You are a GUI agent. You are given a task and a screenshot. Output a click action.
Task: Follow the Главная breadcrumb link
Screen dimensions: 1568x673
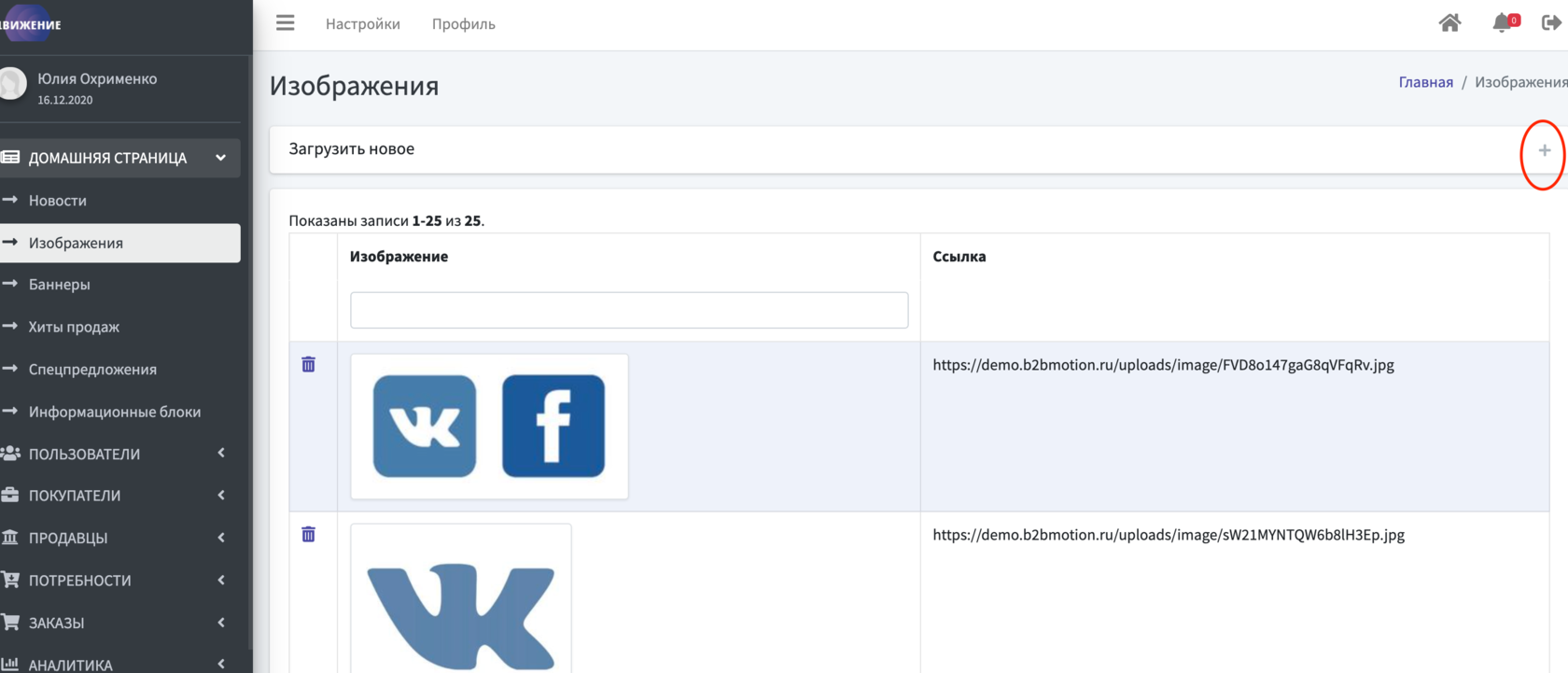click(x=1425, y=82)
